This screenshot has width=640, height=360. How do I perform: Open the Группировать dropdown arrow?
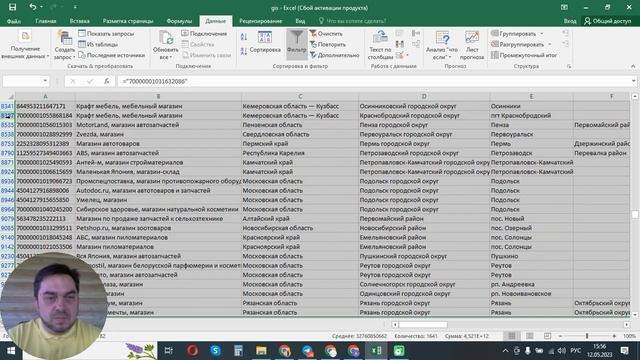542,33
